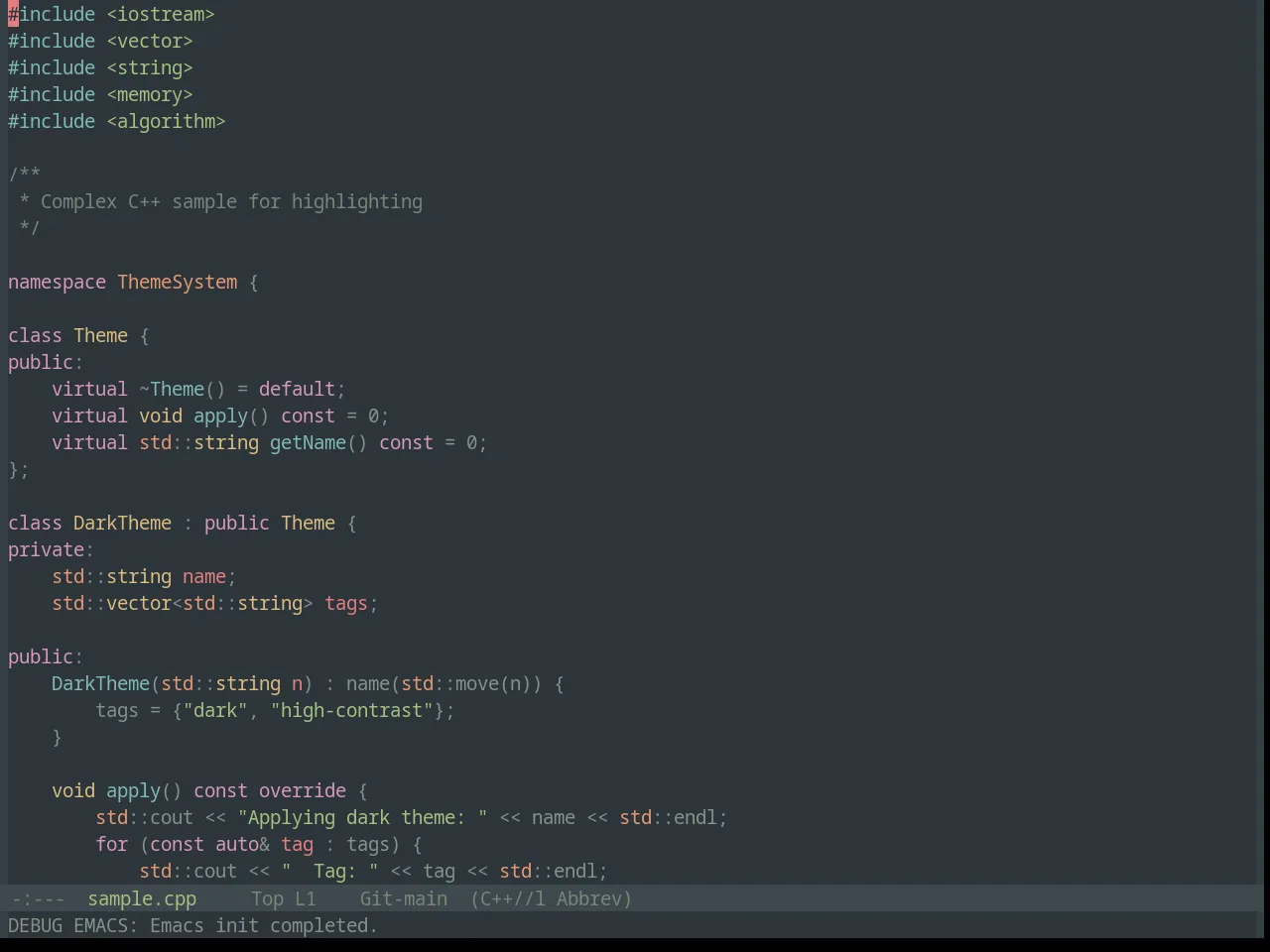Click the 'override' keyword
1270x952 pixels.
coord(303,791)
